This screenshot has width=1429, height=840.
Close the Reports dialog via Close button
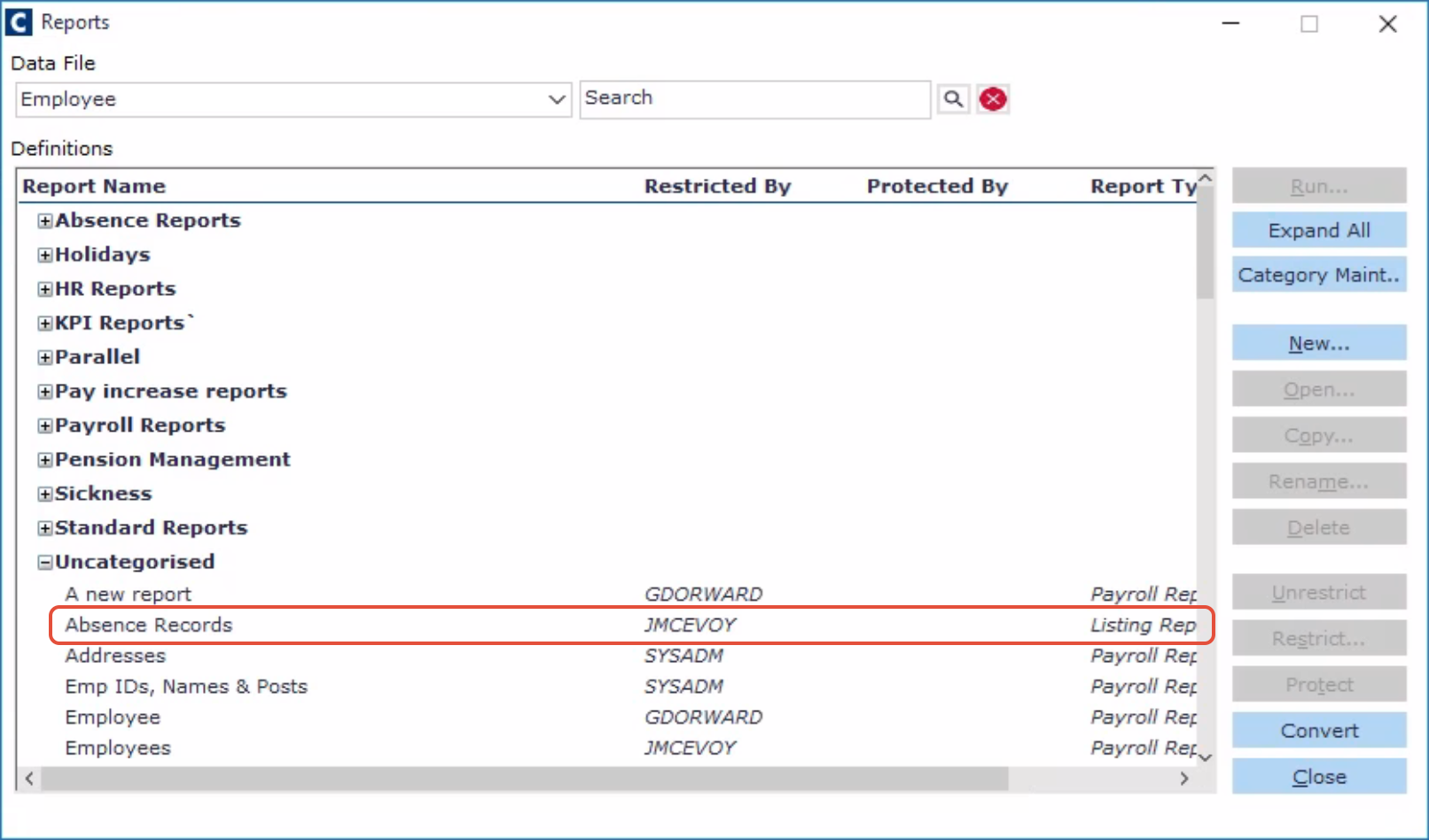(1319, 776)
